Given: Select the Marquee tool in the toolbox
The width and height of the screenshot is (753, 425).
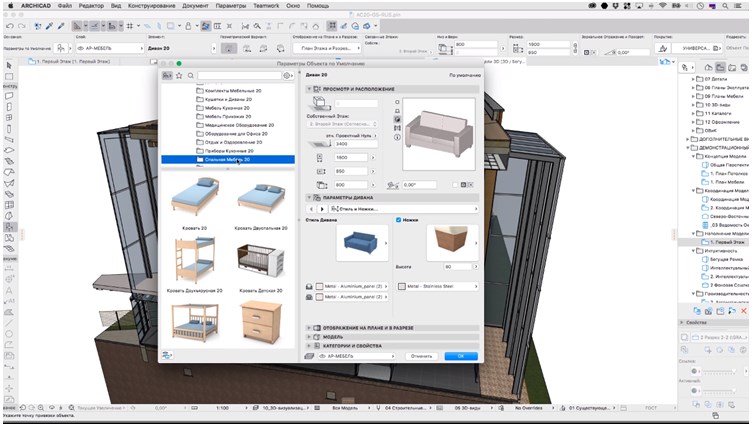Looking at the screenshot, I should coord(9,76).
